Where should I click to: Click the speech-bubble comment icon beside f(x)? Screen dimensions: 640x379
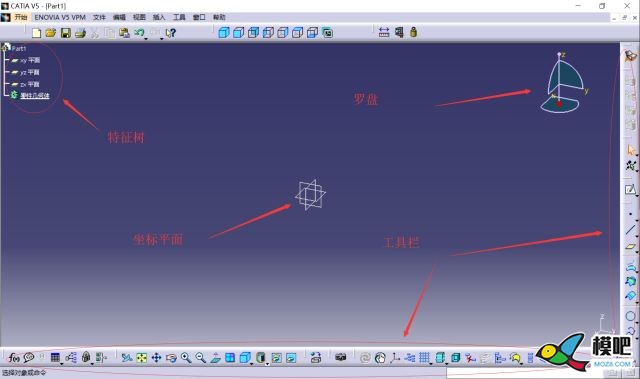click(29, 358)
